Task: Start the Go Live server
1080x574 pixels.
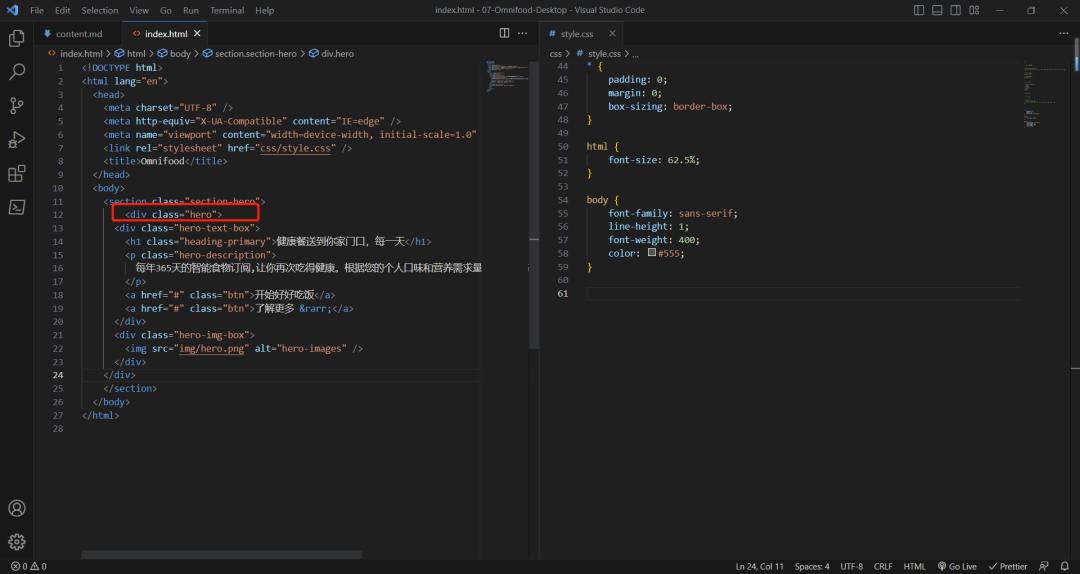Action: click(x=957, y=566)
